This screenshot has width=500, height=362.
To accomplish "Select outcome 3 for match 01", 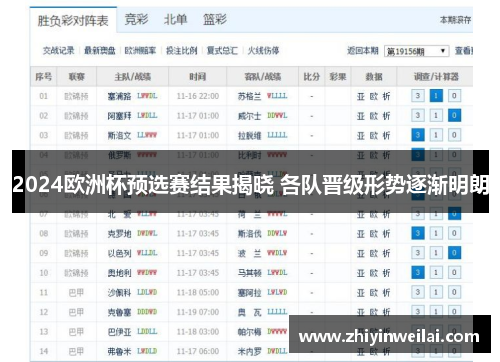I will click(x=418, y=96).
